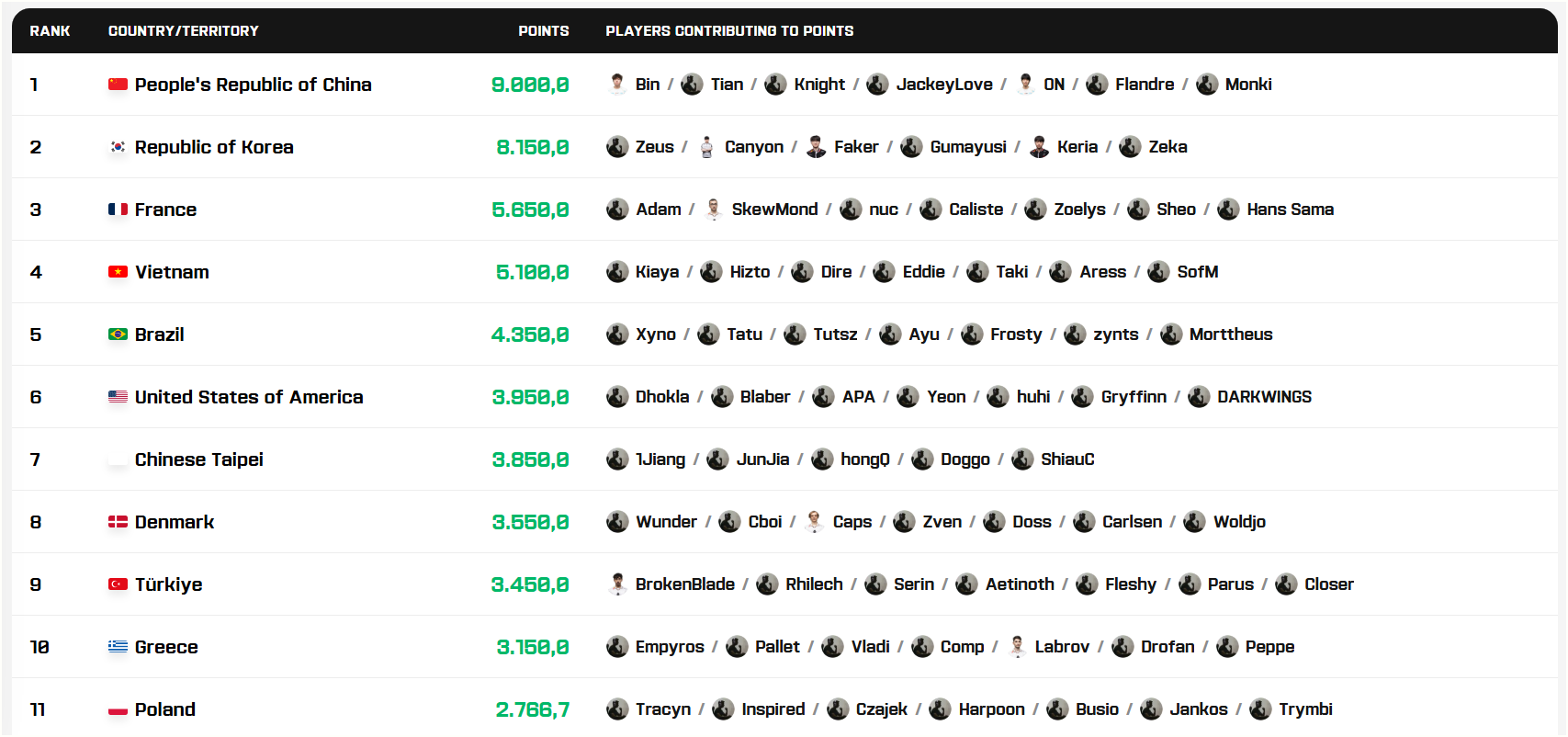Select player name SofM
This screenshot has width=1568, height=737.
1198,272
